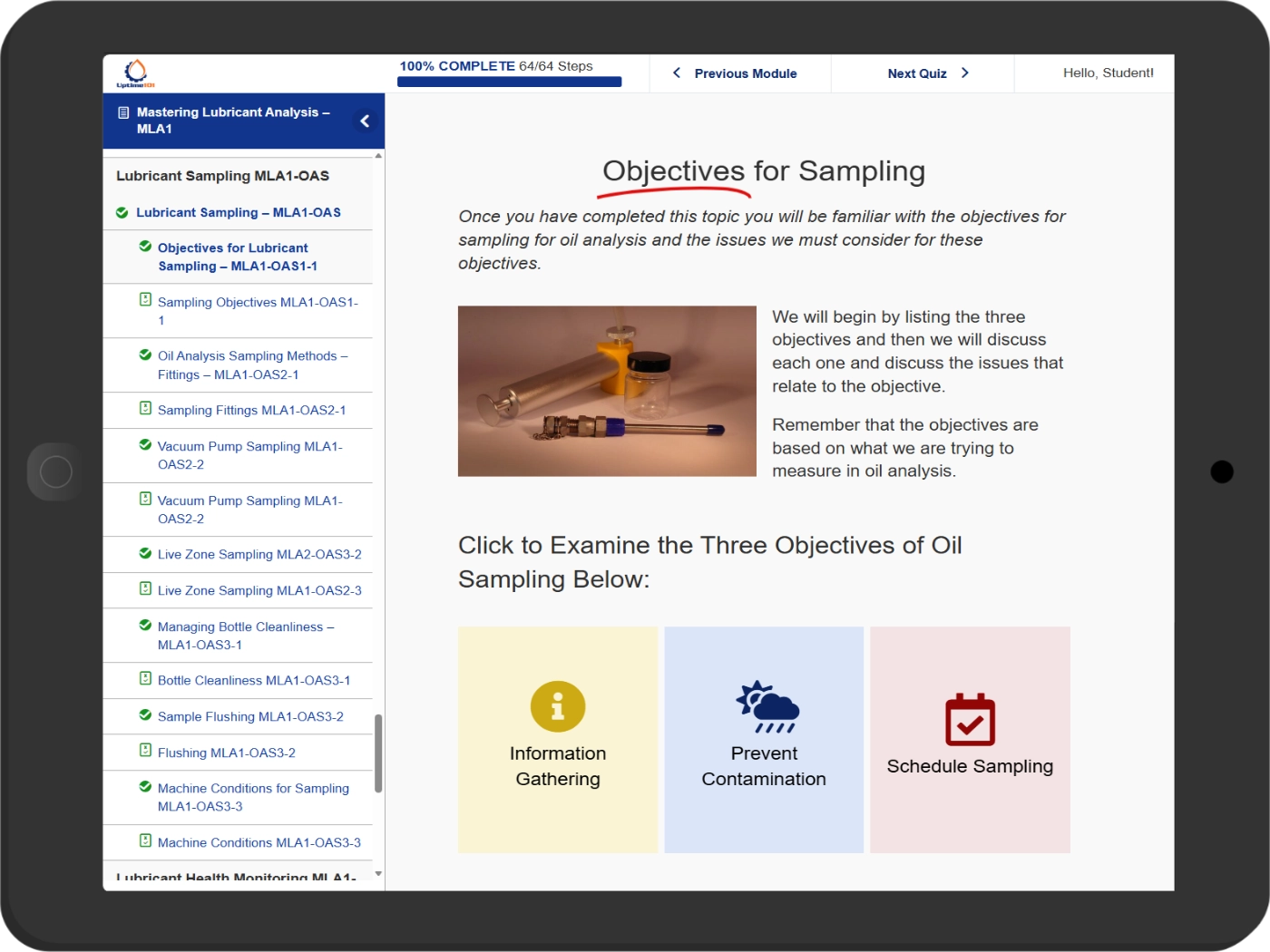Click quiz icon beside Flushing MLA1-OAS3-2
1270x952 pixels.
[145, 751]
